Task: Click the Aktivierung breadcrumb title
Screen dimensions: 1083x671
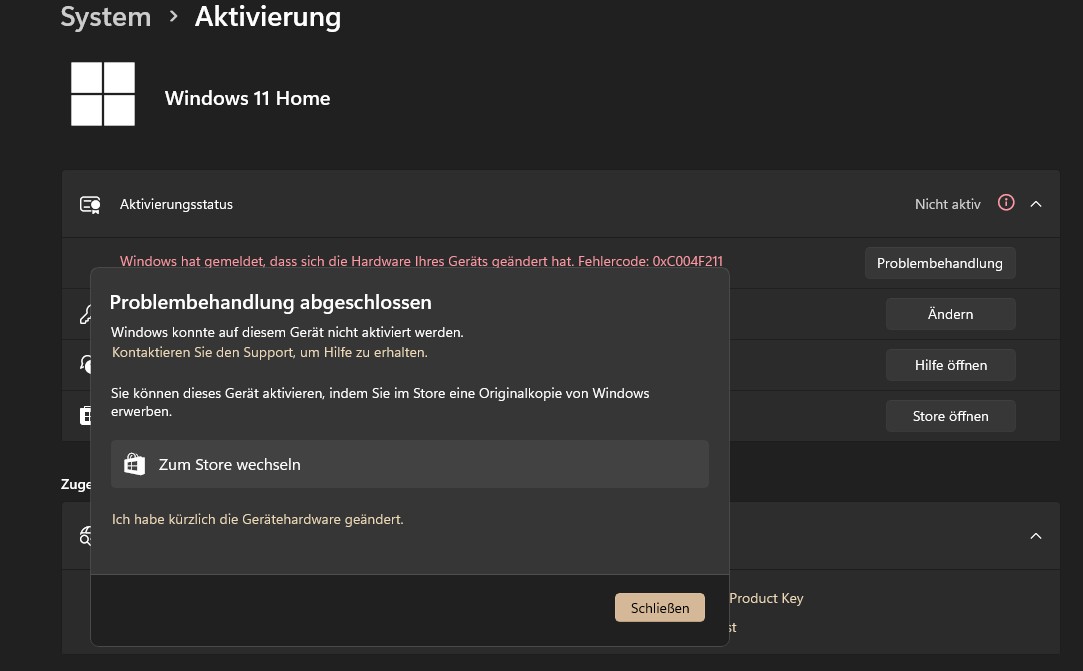Action: coord(268,17)
